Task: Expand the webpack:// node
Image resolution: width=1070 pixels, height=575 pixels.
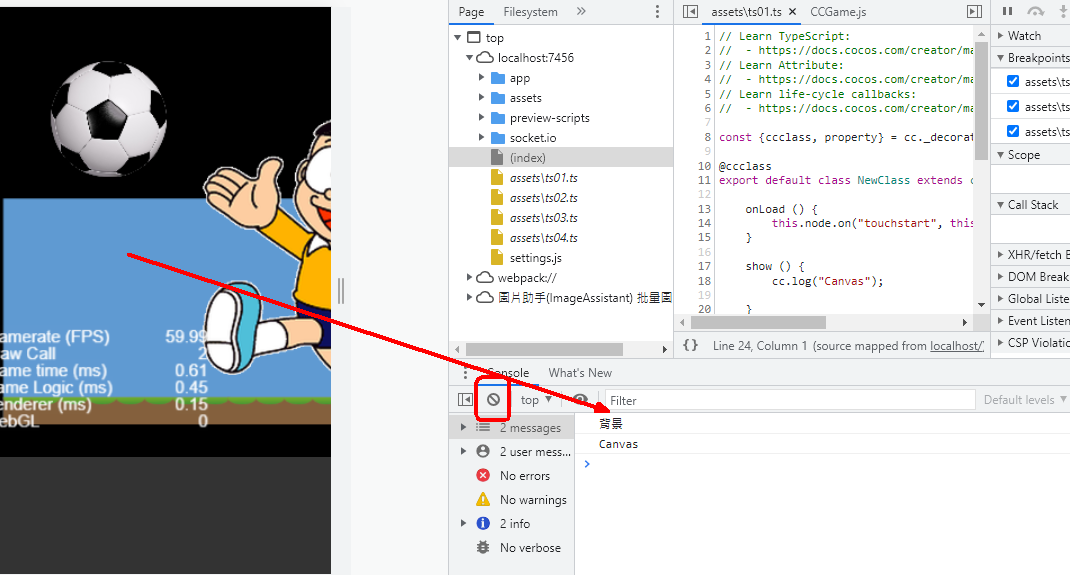Action: coord(469,277)
